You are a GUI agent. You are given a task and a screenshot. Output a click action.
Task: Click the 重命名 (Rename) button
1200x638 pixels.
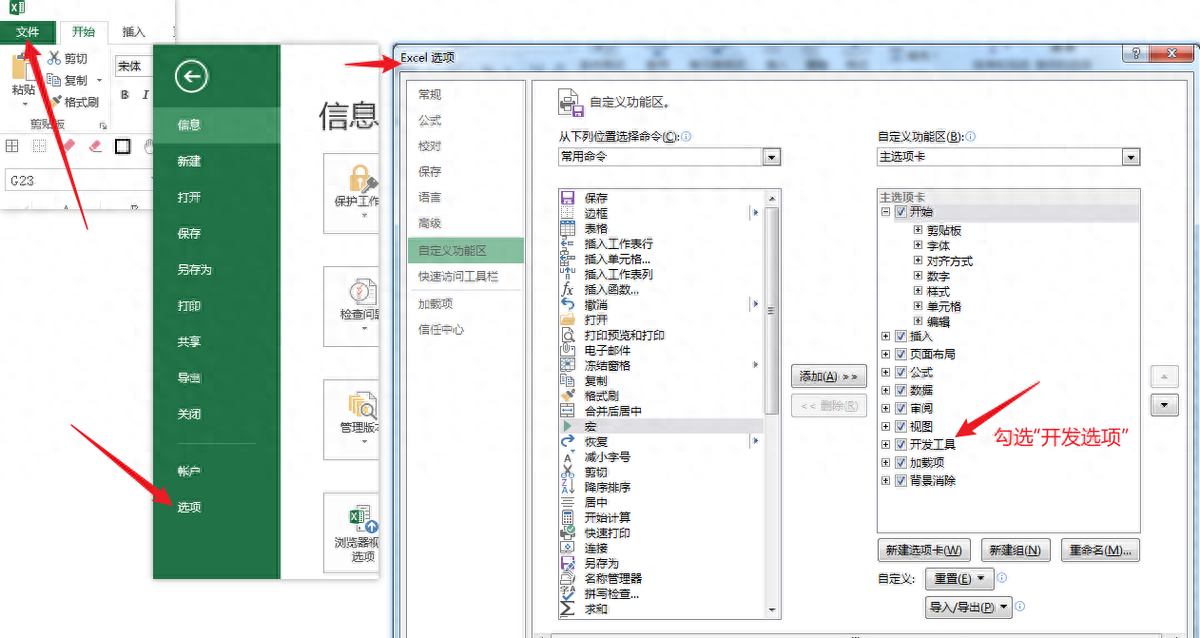(1101, 550)
